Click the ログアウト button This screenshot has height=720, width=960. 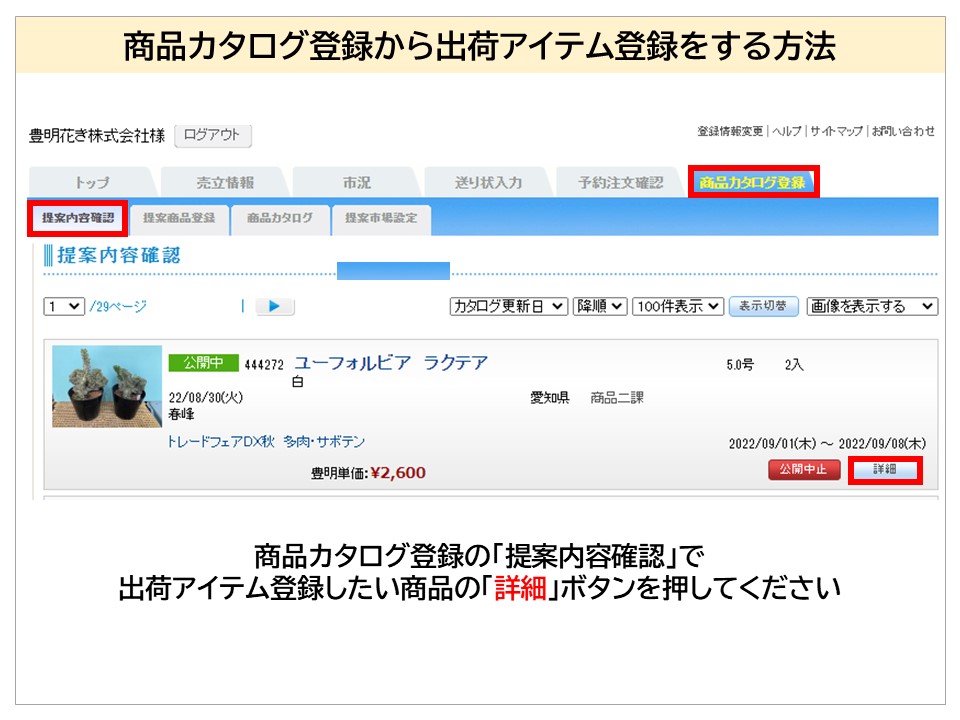[x=212, y=136]
